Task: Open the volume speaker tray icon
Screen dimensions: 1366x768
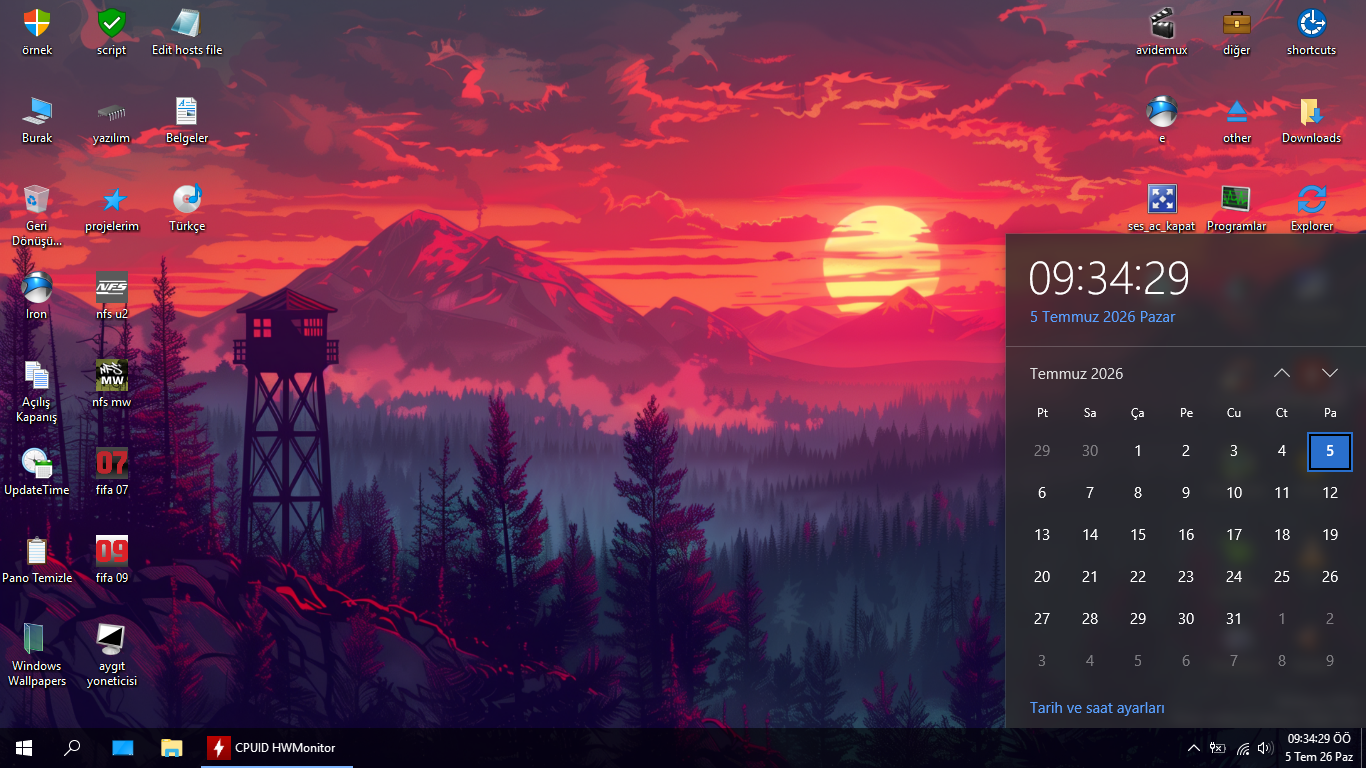Action: point(1265,748)
